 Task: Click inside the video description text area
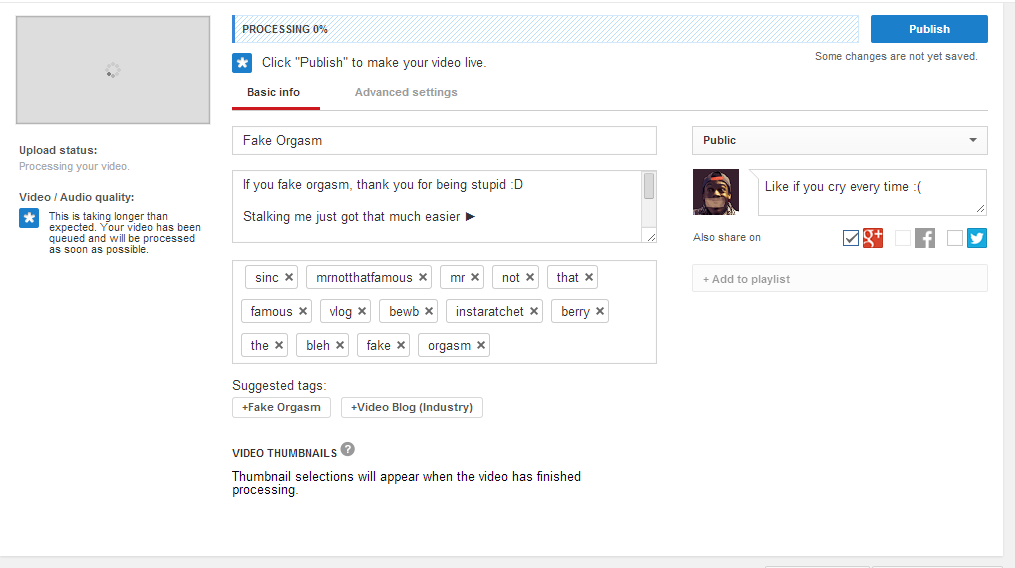tap(437, 207)
